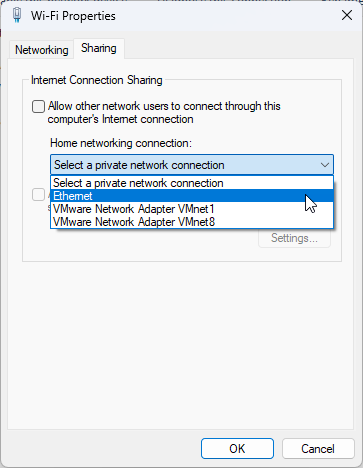
Task: Click the "computer's Internet connection" checkbox label text
Action: coord(120,119)
